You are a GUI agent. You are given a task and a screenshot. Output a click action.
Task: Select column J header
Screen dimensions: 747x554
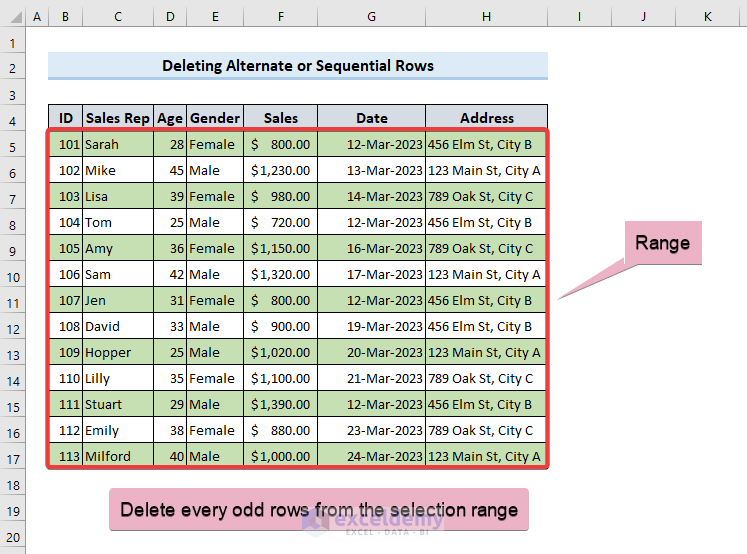click(644, 17)
